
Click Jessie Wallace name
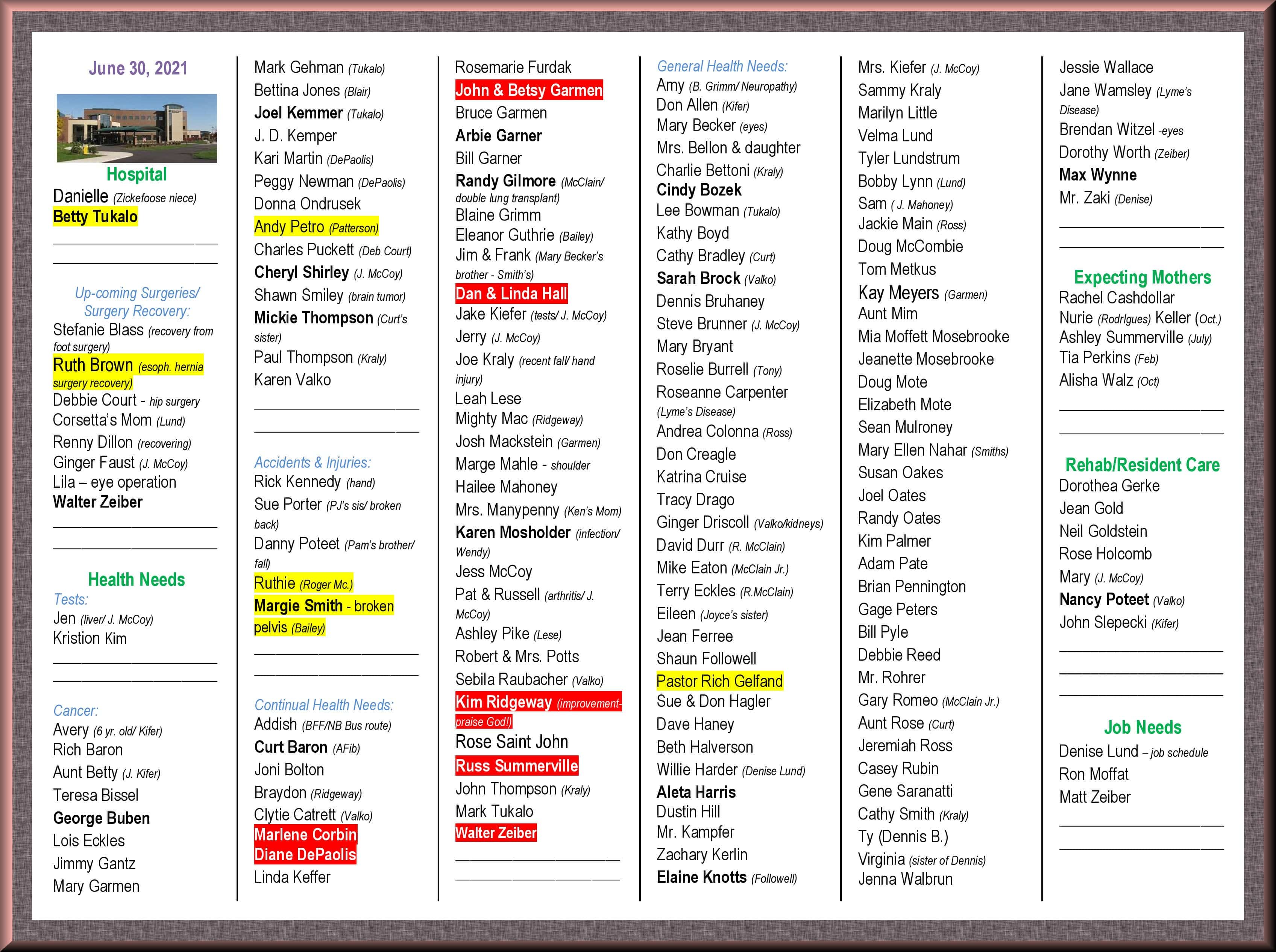1106,67
